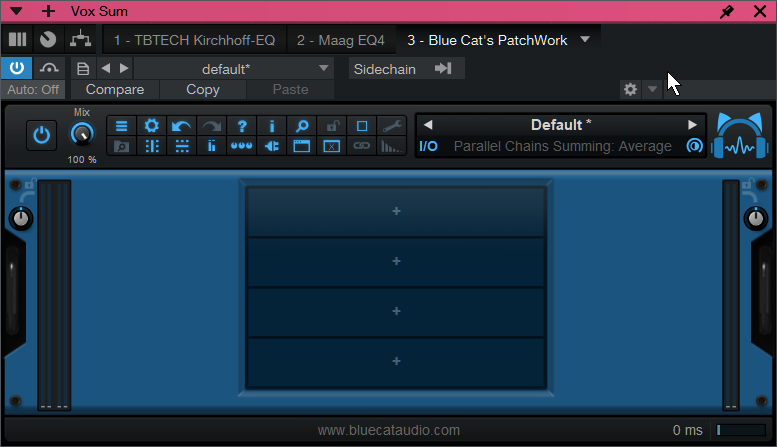Click the show plug-in windows icon
The height and width of the screenshot is (447, 777).
(302, 146)
